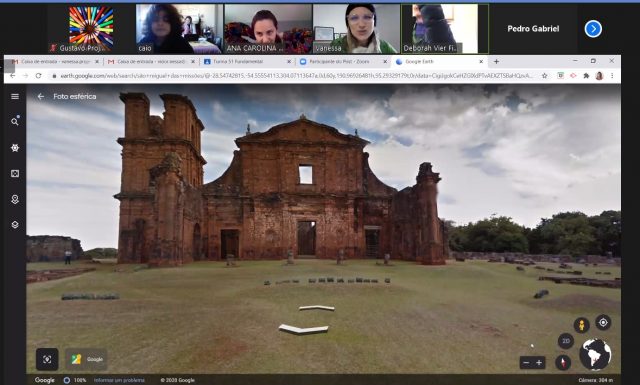Open the Chrome profile avatar
This screenshot has width=640, height=385.
pos(599,76)
